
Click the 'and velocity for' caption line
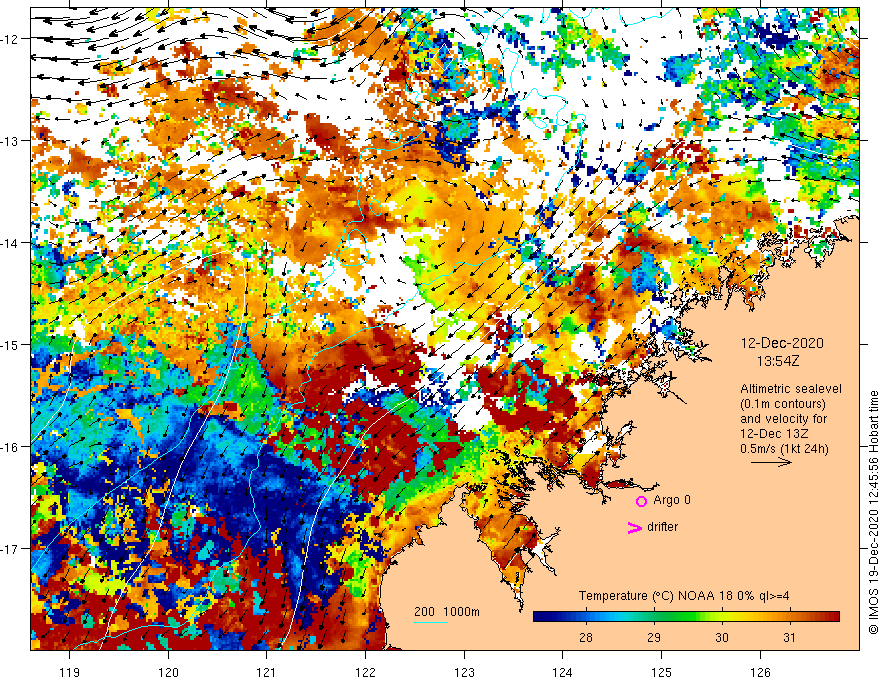783,419
